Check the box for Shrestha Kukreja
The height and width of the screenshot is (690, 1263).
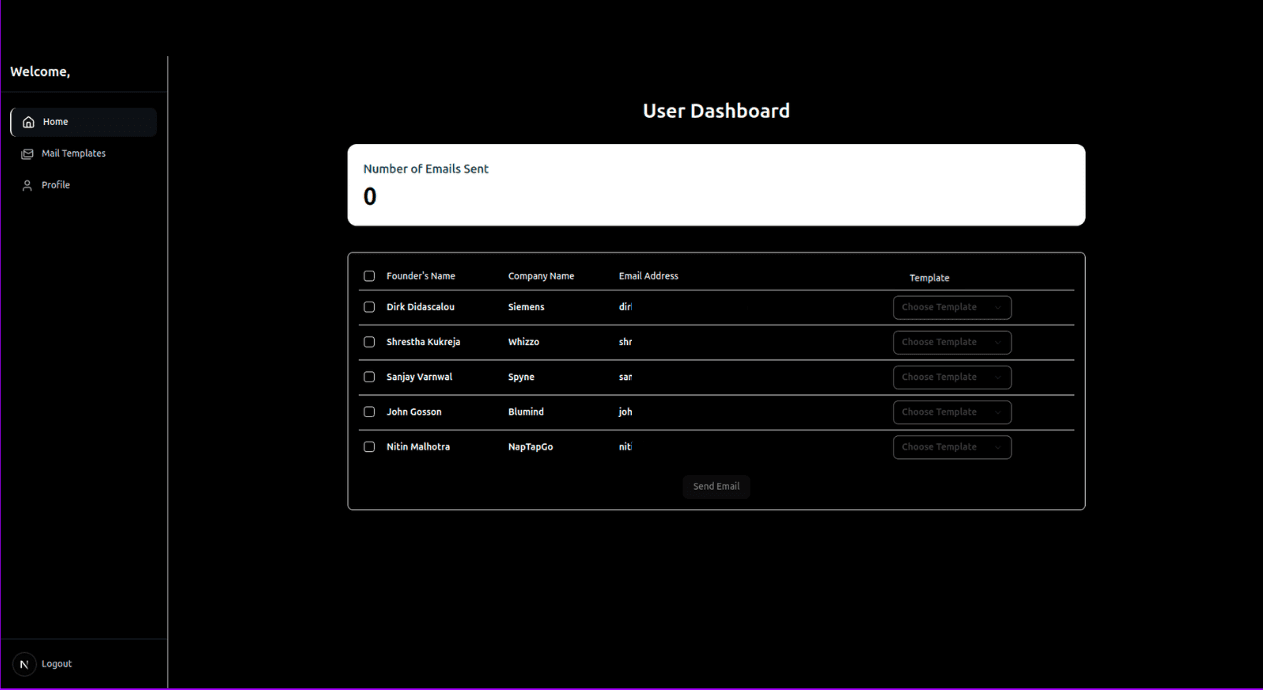coord(369,342)
